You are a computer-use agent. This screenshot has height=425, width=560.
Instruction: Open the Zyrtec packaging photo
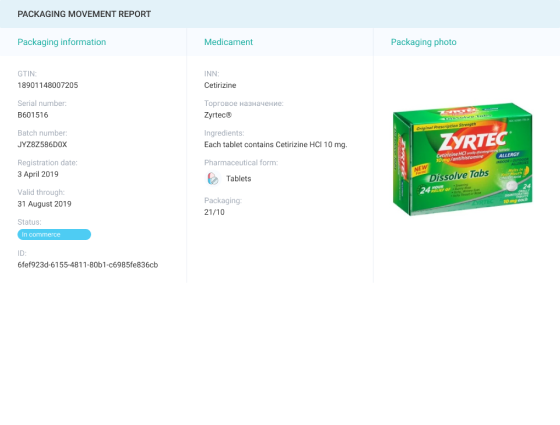(x=462, y=159)
